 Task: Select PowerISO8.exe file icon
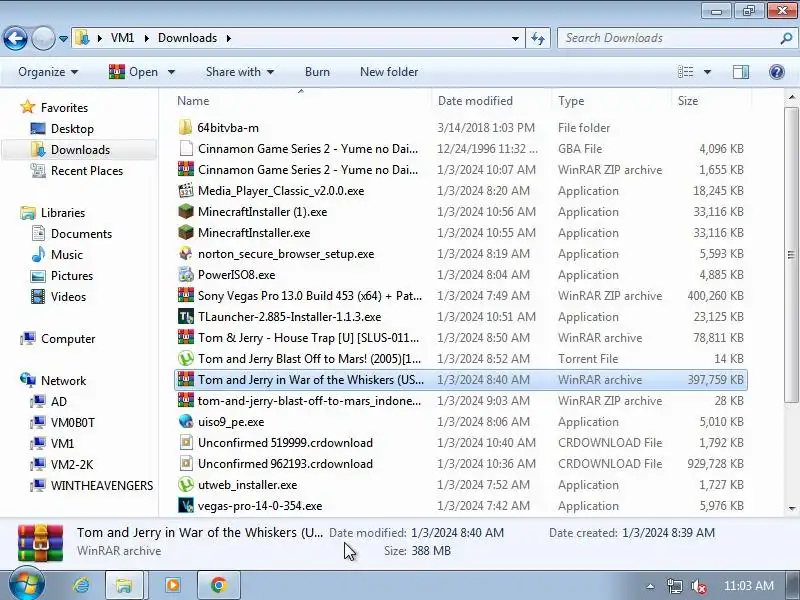point(186,274)
